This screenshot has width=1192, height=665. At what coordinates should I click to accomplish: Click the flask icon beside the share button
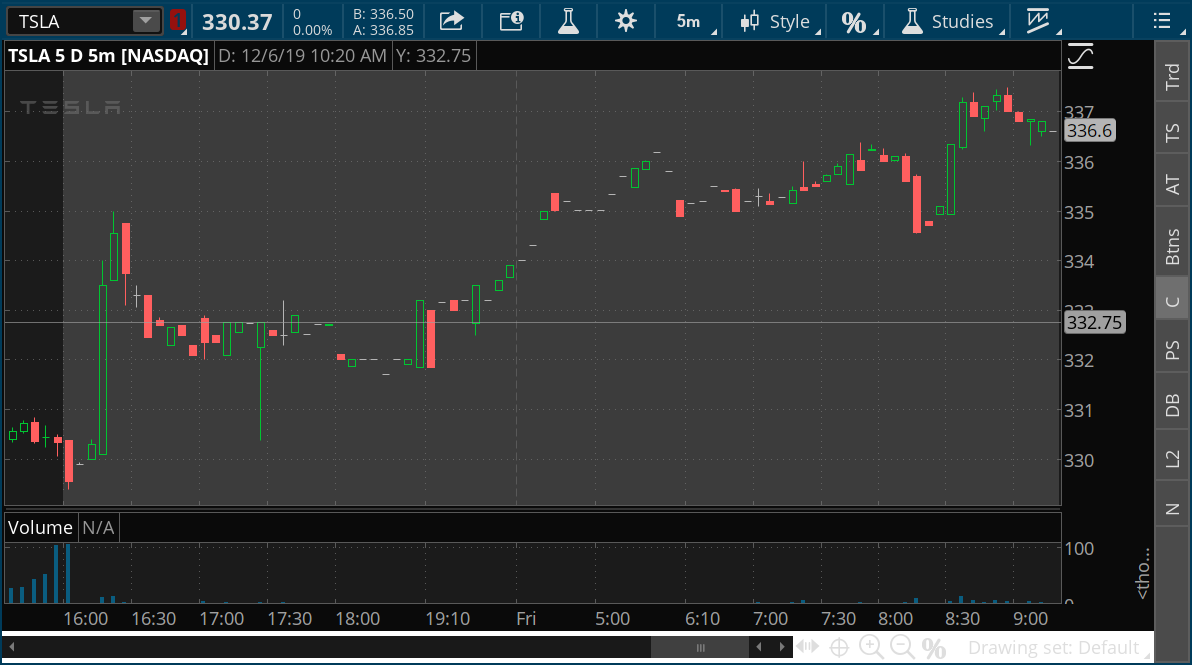(x=568, y=21)
